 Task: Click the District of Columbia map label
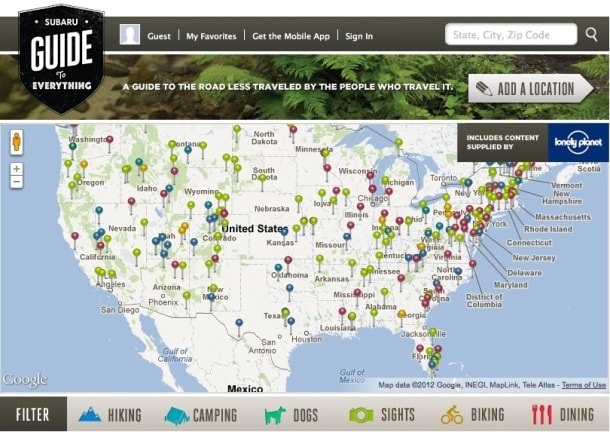(484, 300)
